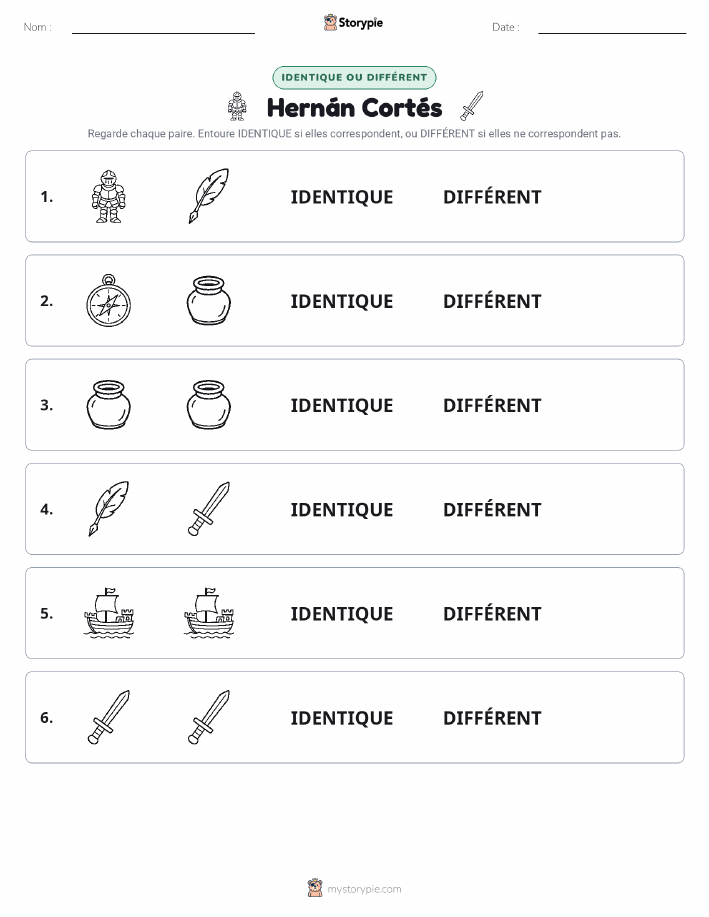
Task: Click the sword icon beside the title
Action: point(471,106)
